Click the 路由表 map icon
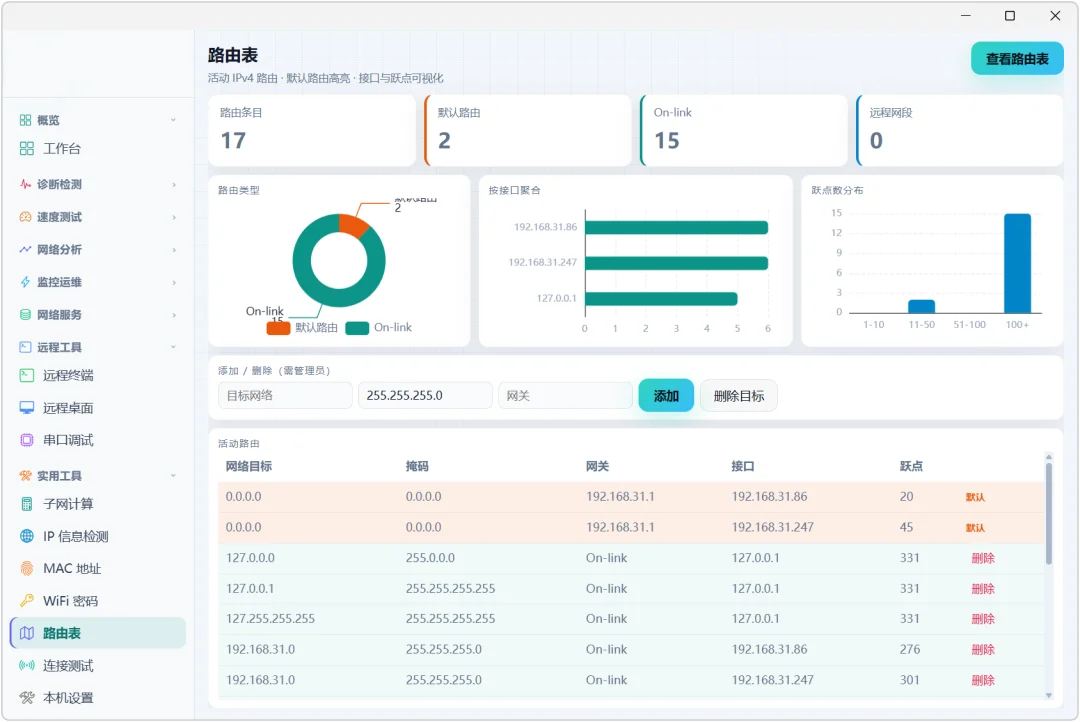Viewport: 1080px width, 722px height. pyautogui.click(x=27, y=634)
